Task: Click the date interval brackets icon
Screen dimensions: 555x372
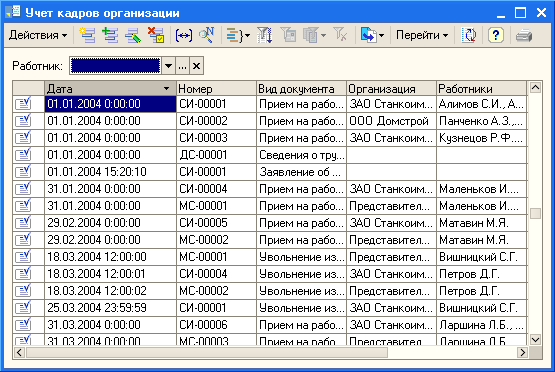Action: coord(184,35)
